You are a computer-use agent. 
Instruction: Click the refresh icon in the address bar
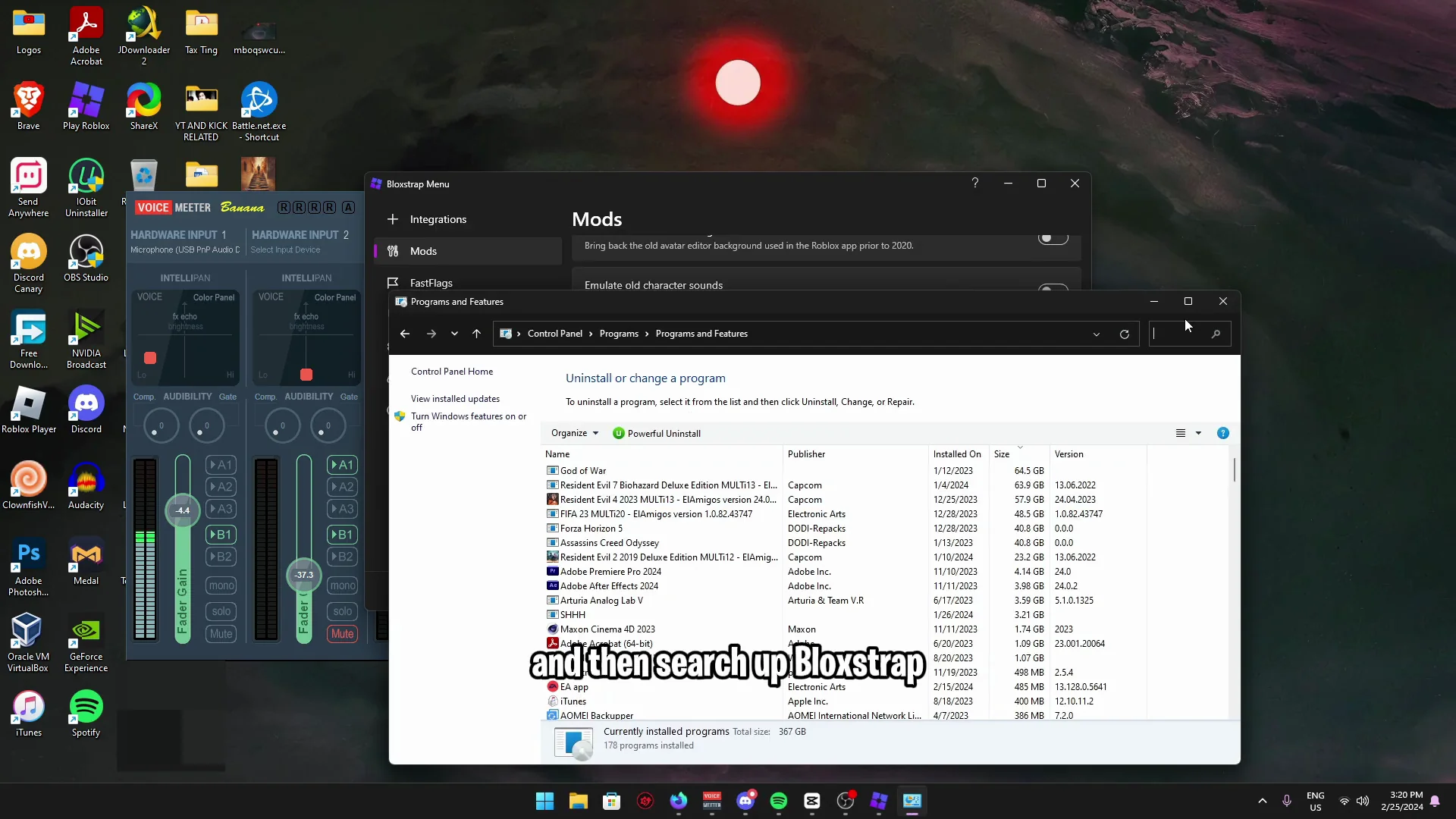(x=1125, y=334)
